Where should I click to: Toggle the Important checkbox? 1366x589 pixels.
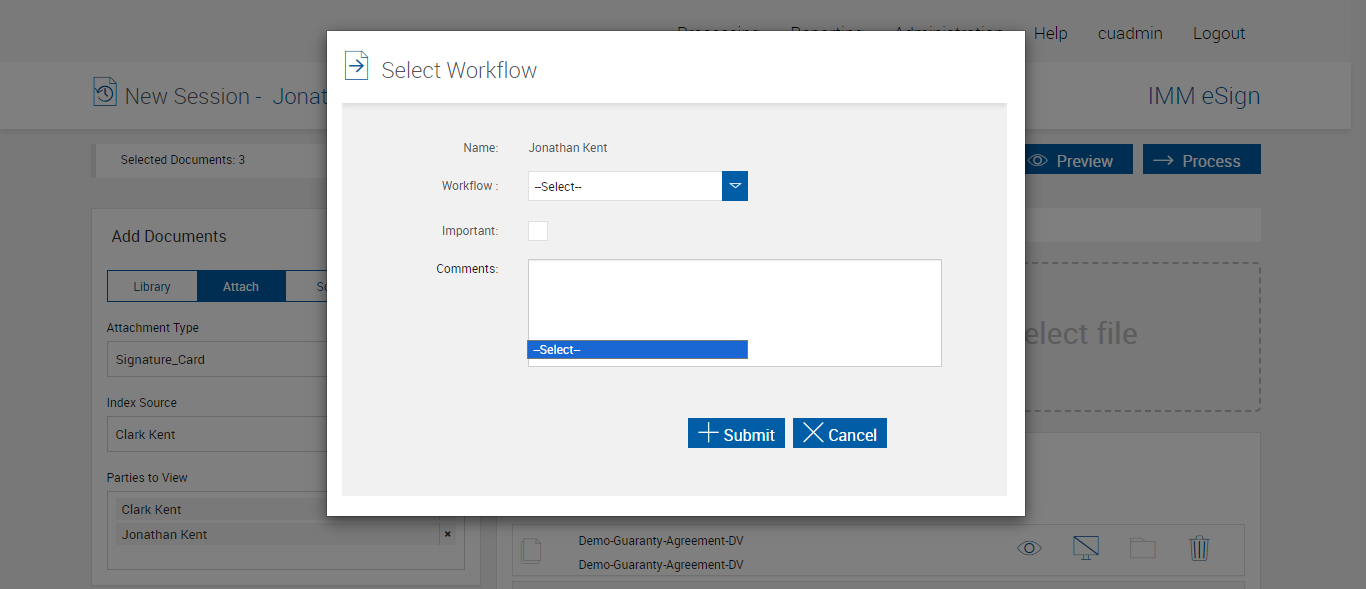click(x=538, y=231)
